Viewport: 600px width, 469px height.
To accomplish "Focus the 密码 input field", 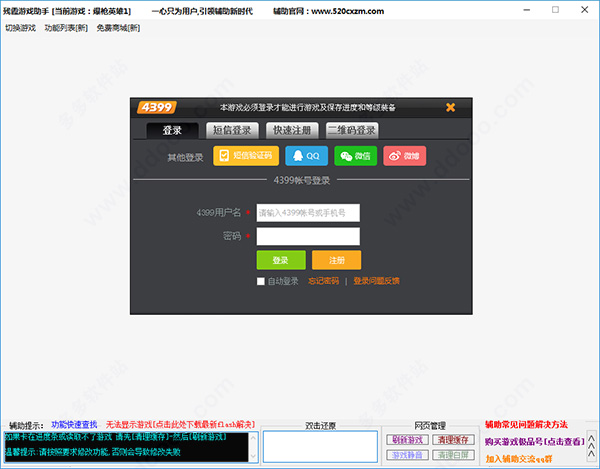I will point(308,236).
